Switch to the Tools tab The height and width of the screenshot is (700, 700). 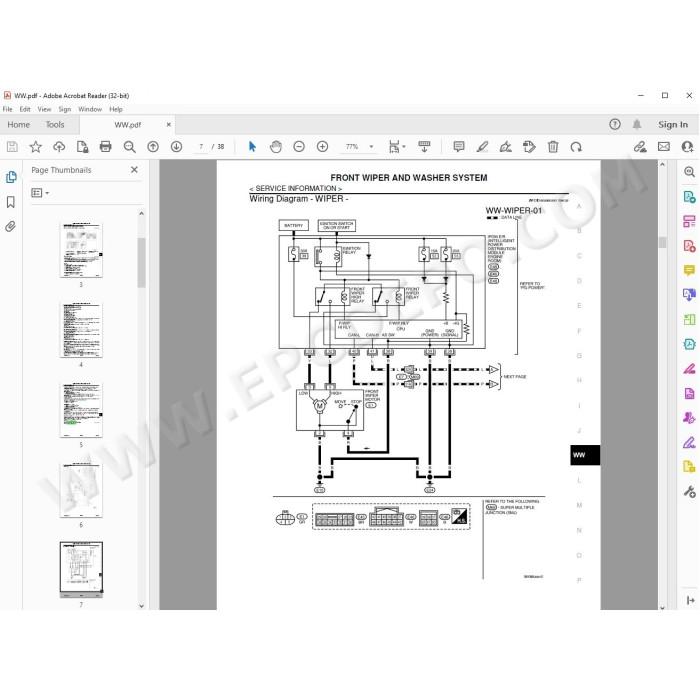pos(55,125)
